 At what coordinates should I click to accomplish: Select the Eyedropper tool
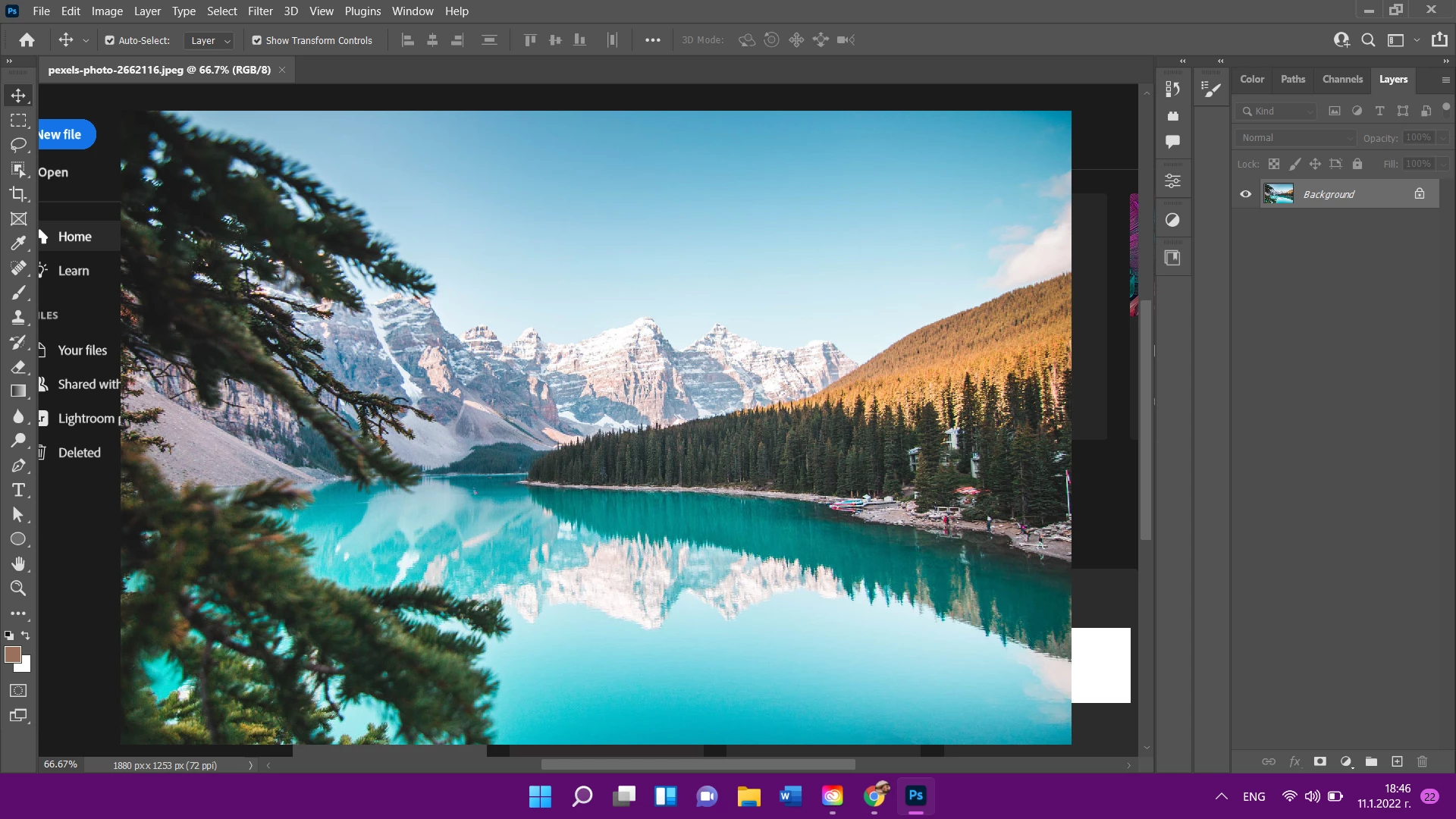pos(18,243)
